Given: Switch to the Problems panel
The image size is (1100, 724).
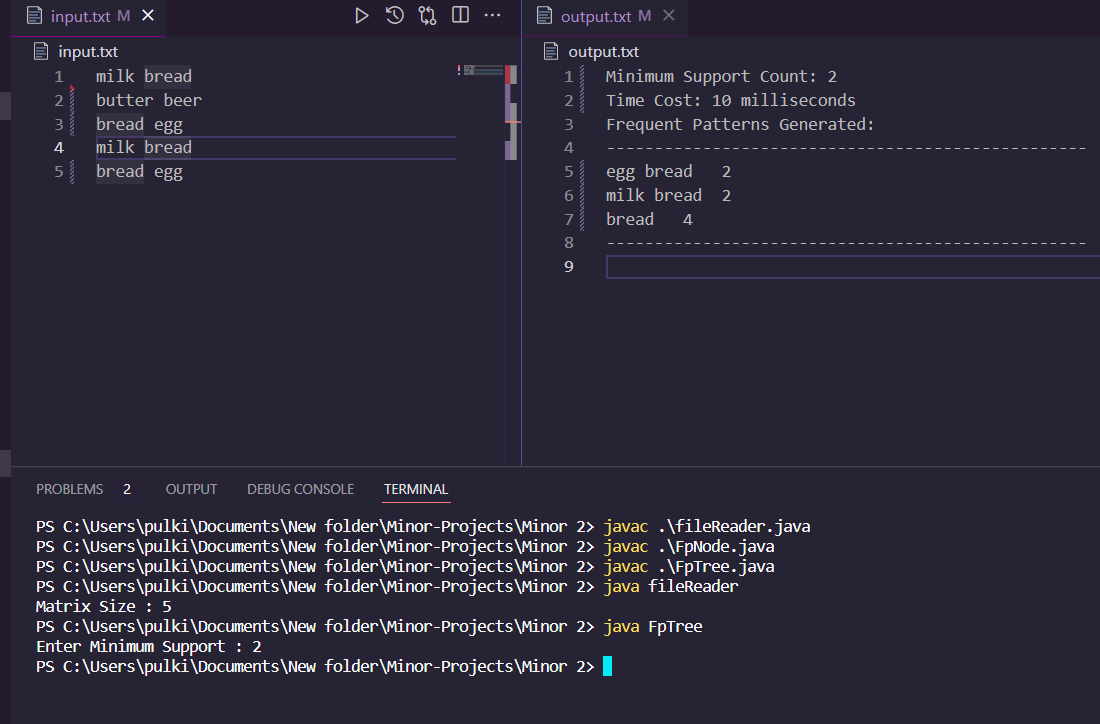Looking at the screenshot, I should click(69, 489).
